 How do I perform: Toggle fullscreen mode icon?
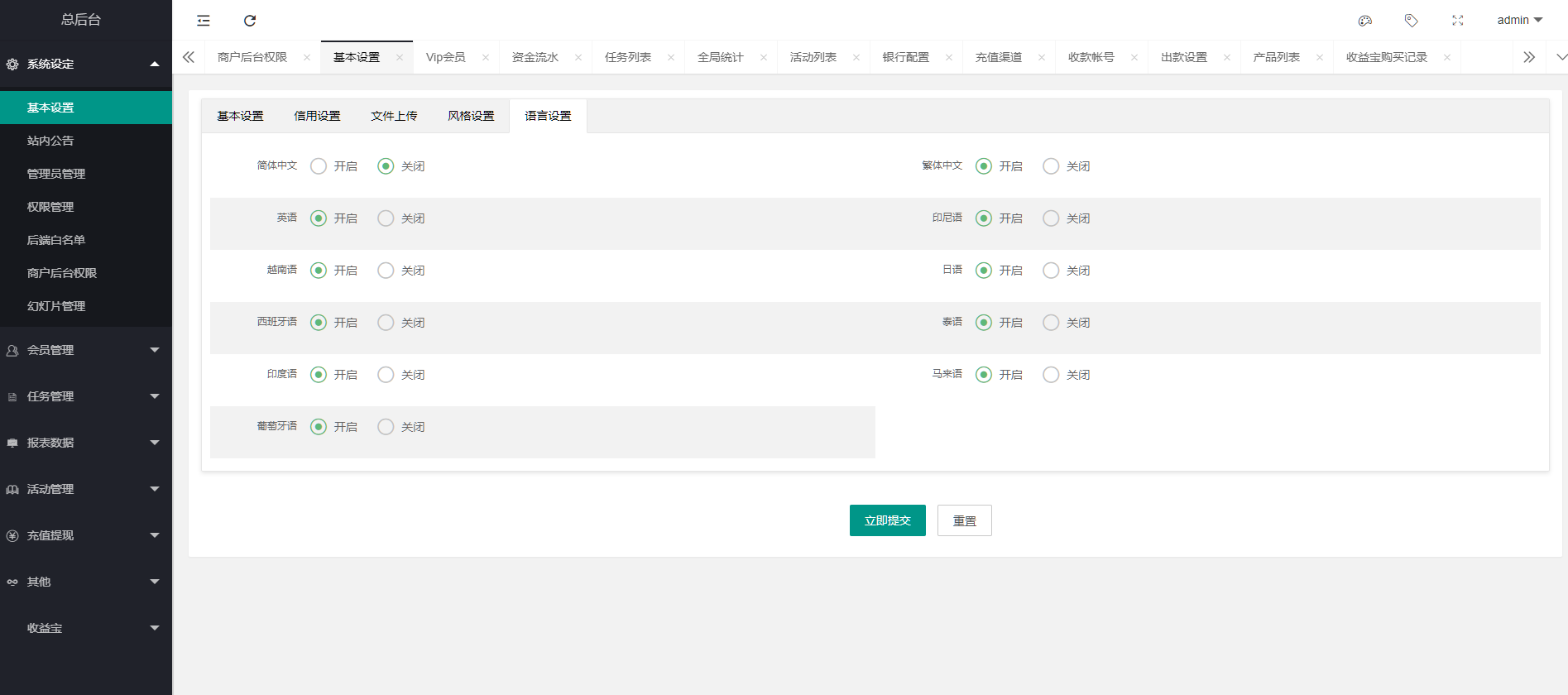tap(1458, 21)
